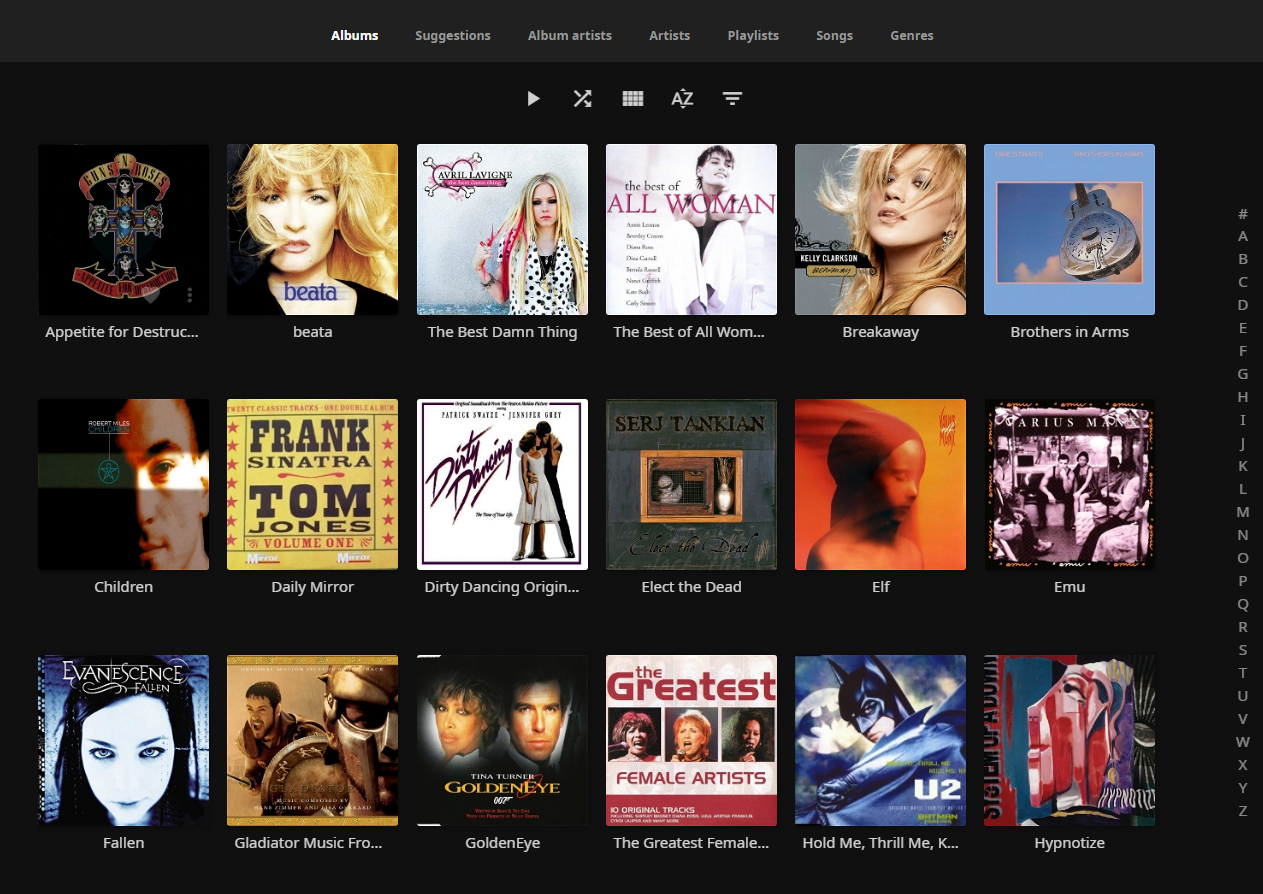Switch to the Playlists tab
1263x894 pixels.
[753, 35]
